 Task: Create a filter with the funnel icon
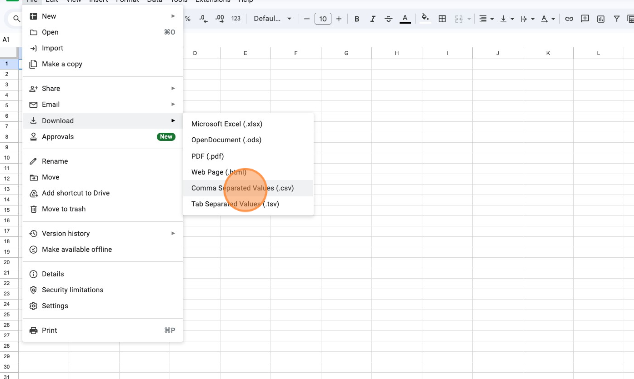(x=616, y=19)
